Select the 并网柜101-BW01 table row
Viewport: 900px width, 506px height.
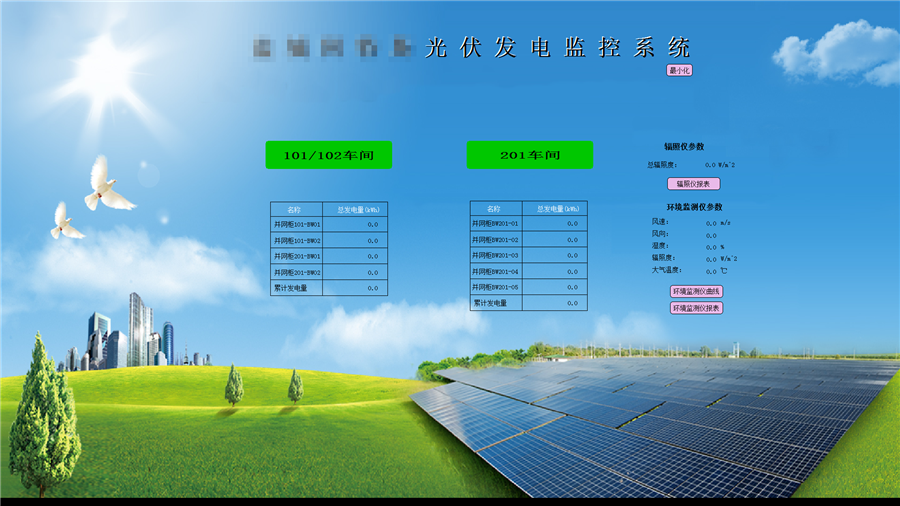pos(297,225)
